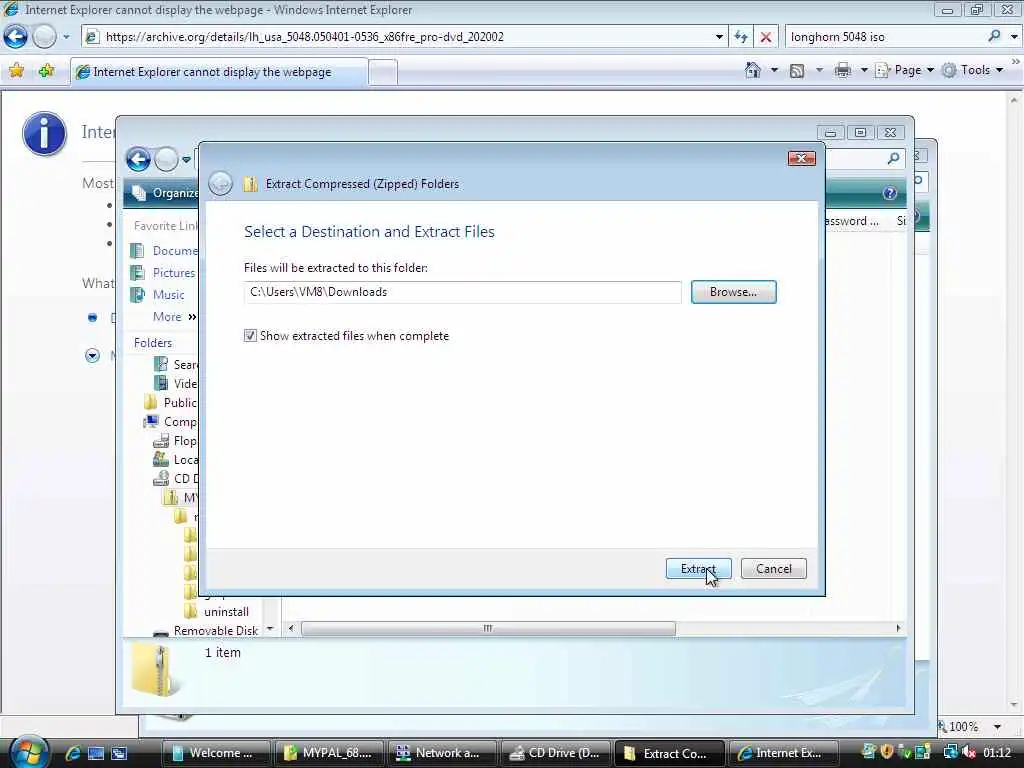Switch to the Welcome taskbar button

216,753
